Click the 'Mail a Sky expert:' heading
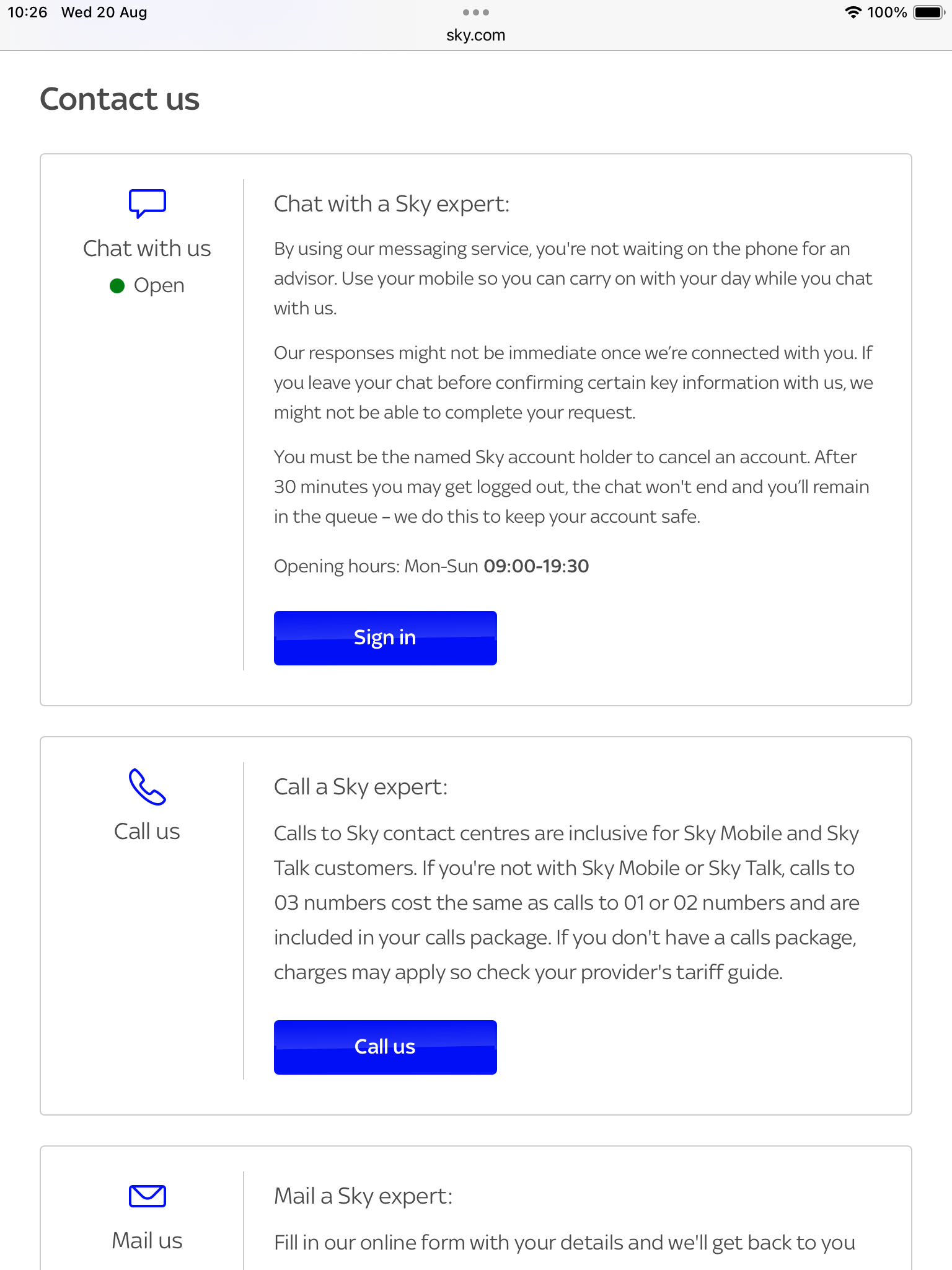952x1270 pixels. [x=363, y=1196]
